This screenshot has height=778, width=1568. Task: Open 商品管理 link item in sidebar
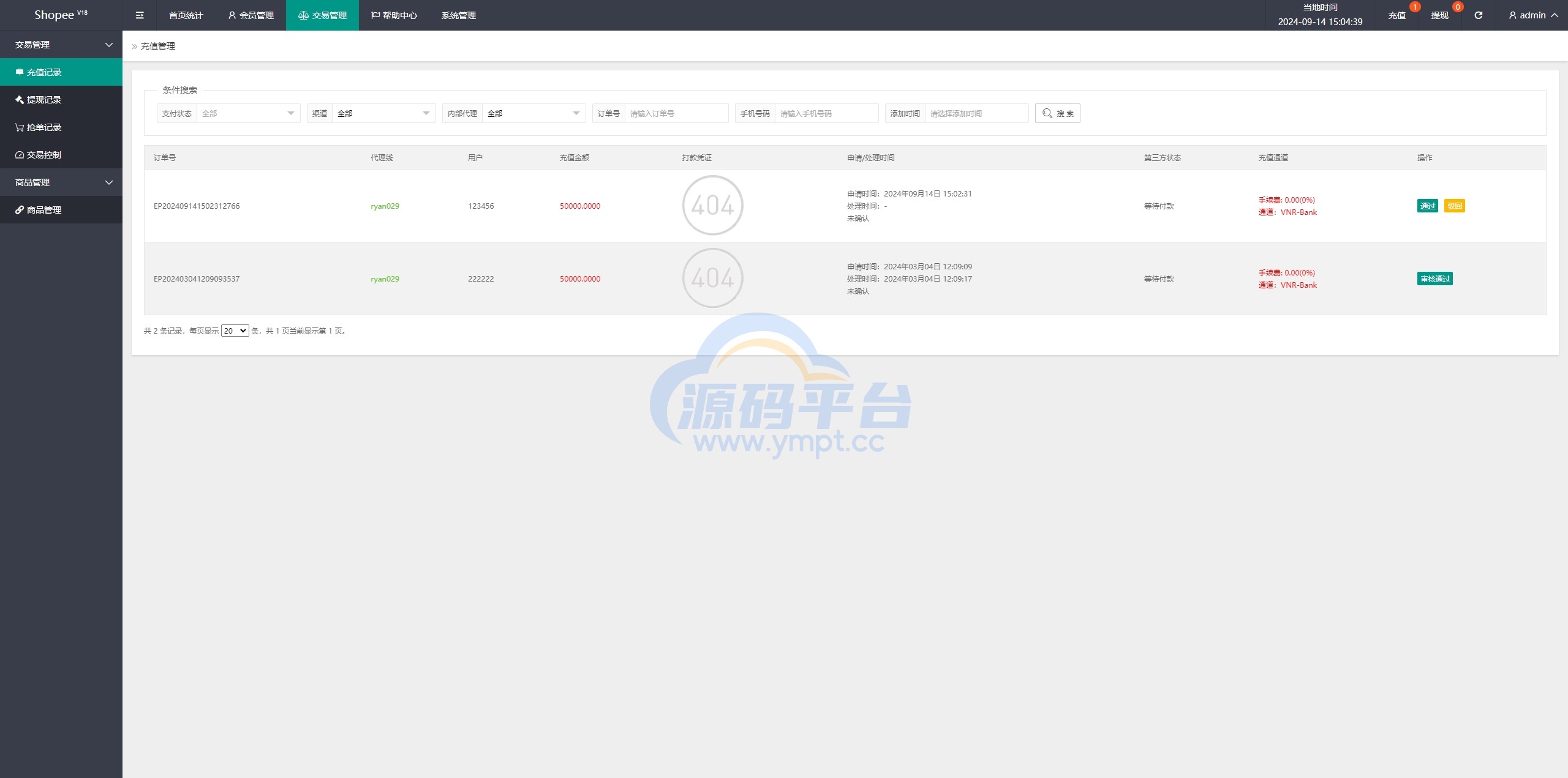click(61, 210)
